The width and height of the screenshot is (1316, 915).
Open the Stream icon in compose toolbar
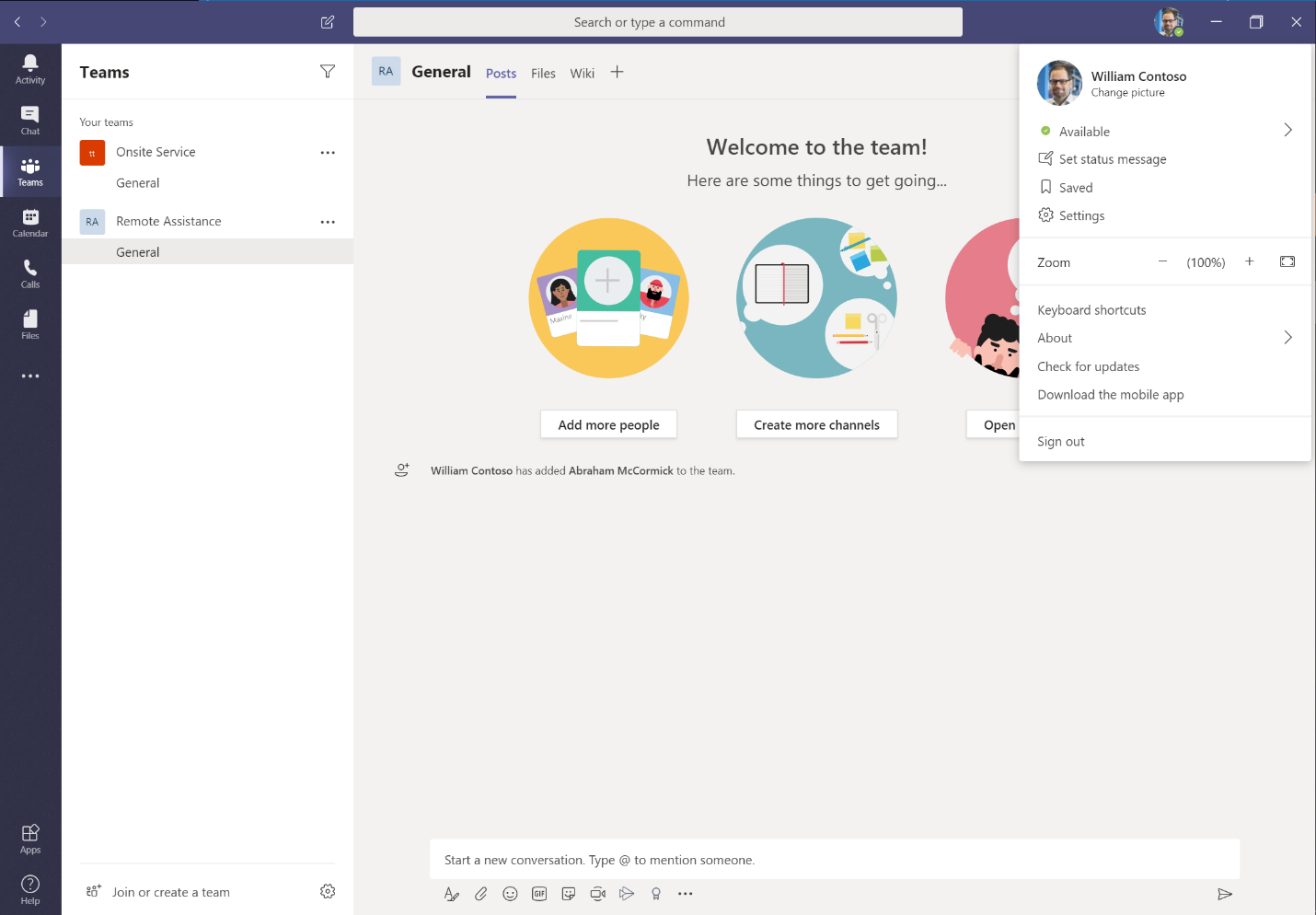click(627, 894)
